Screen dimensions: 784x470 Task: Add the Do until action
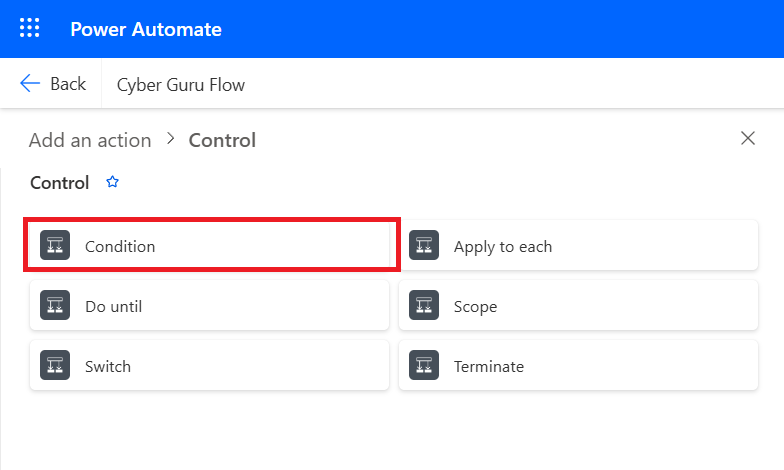pos(210,305)
